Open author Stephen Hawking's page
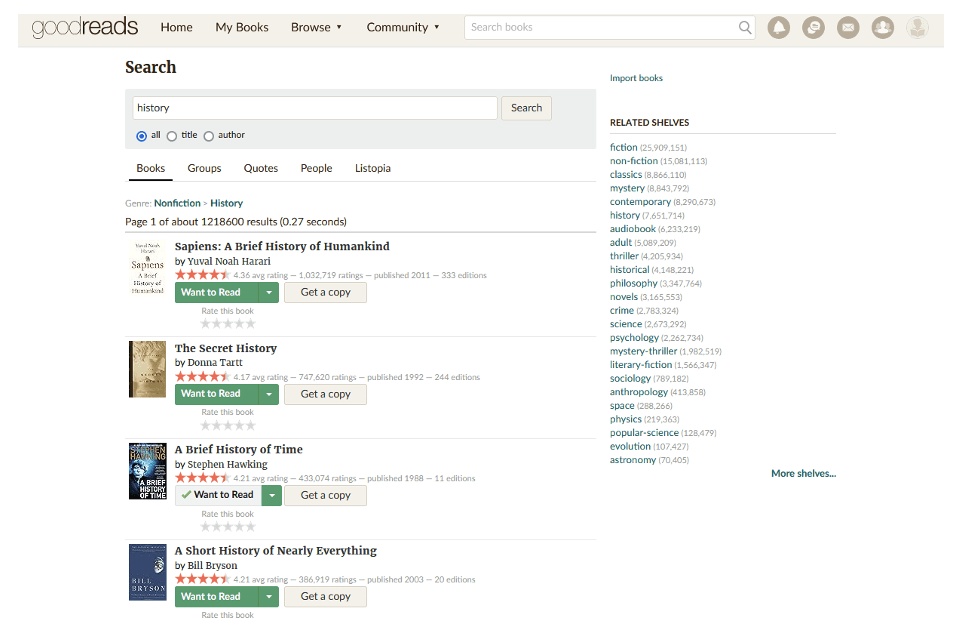954x620 pixels. (x=228, y=464)
